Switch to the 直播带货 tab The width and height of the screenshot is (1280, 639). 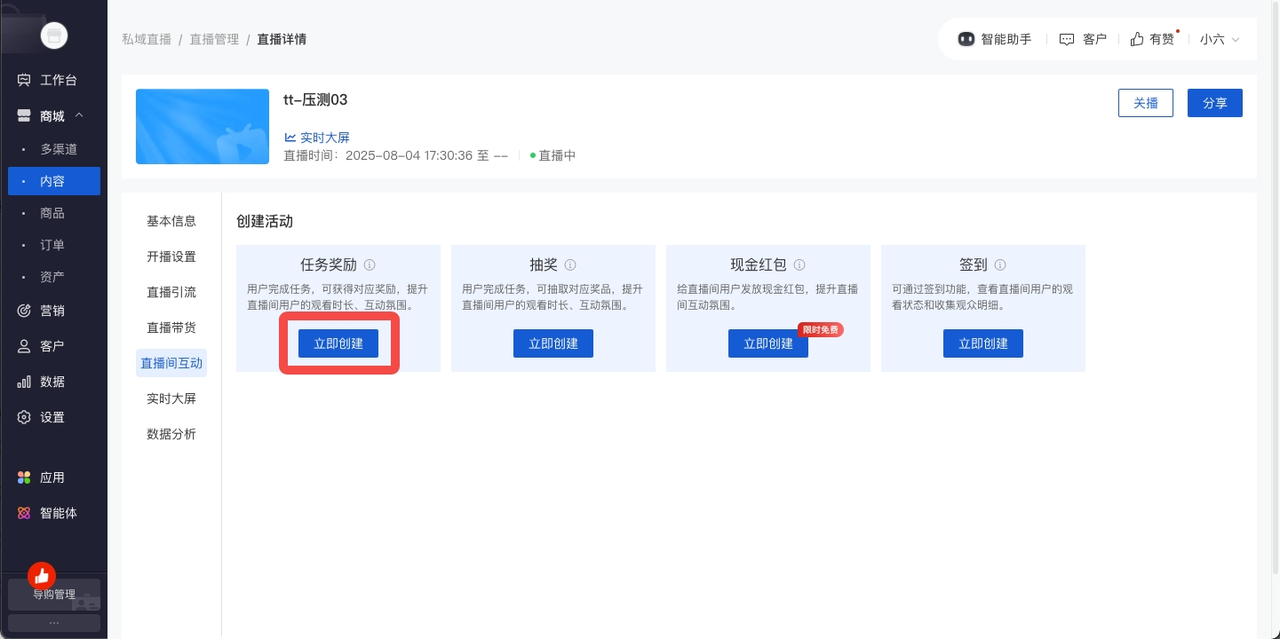(x=171, y=327)
